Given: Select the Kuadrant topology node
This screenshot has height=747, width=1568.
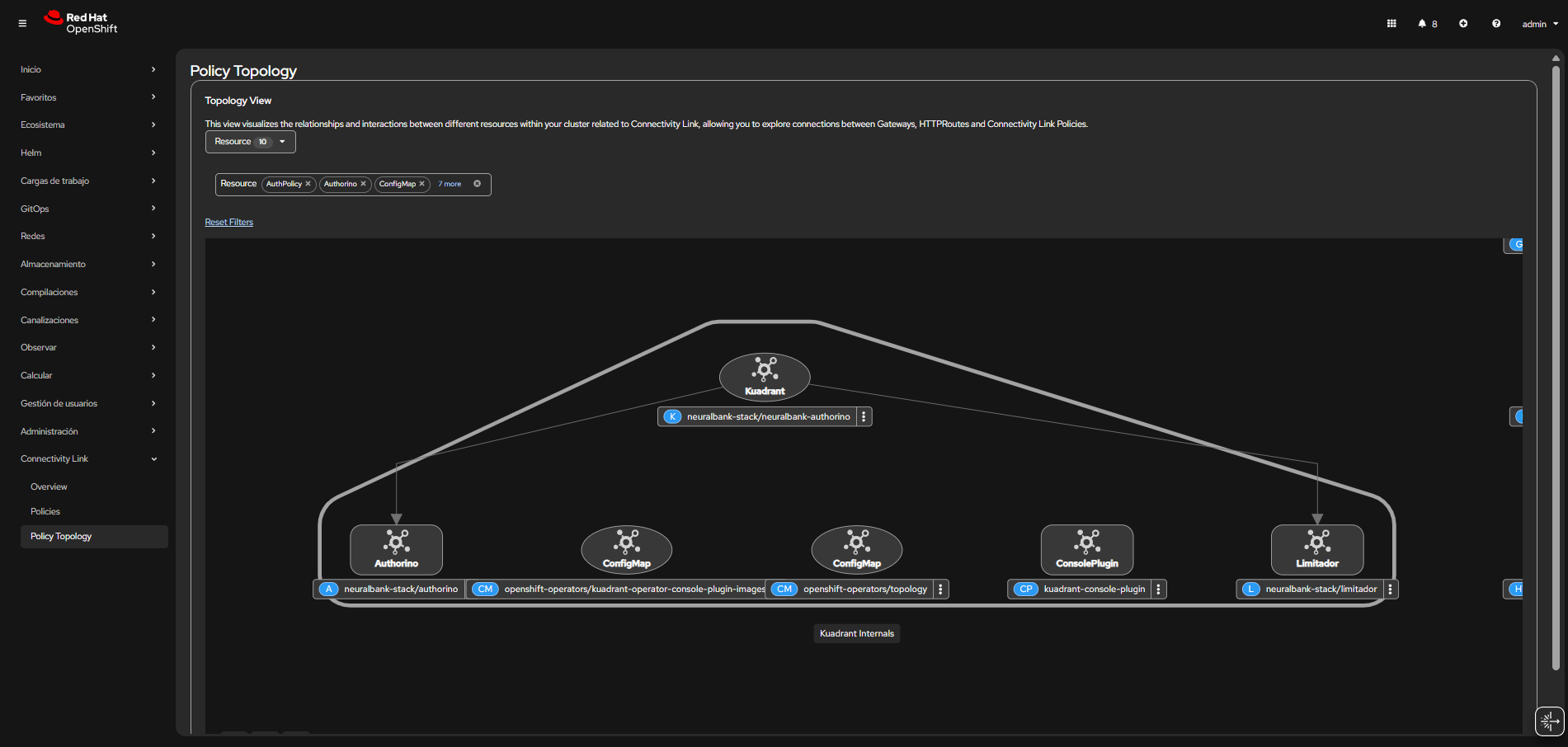Looking at the screenshot, I should pos(765,377).
